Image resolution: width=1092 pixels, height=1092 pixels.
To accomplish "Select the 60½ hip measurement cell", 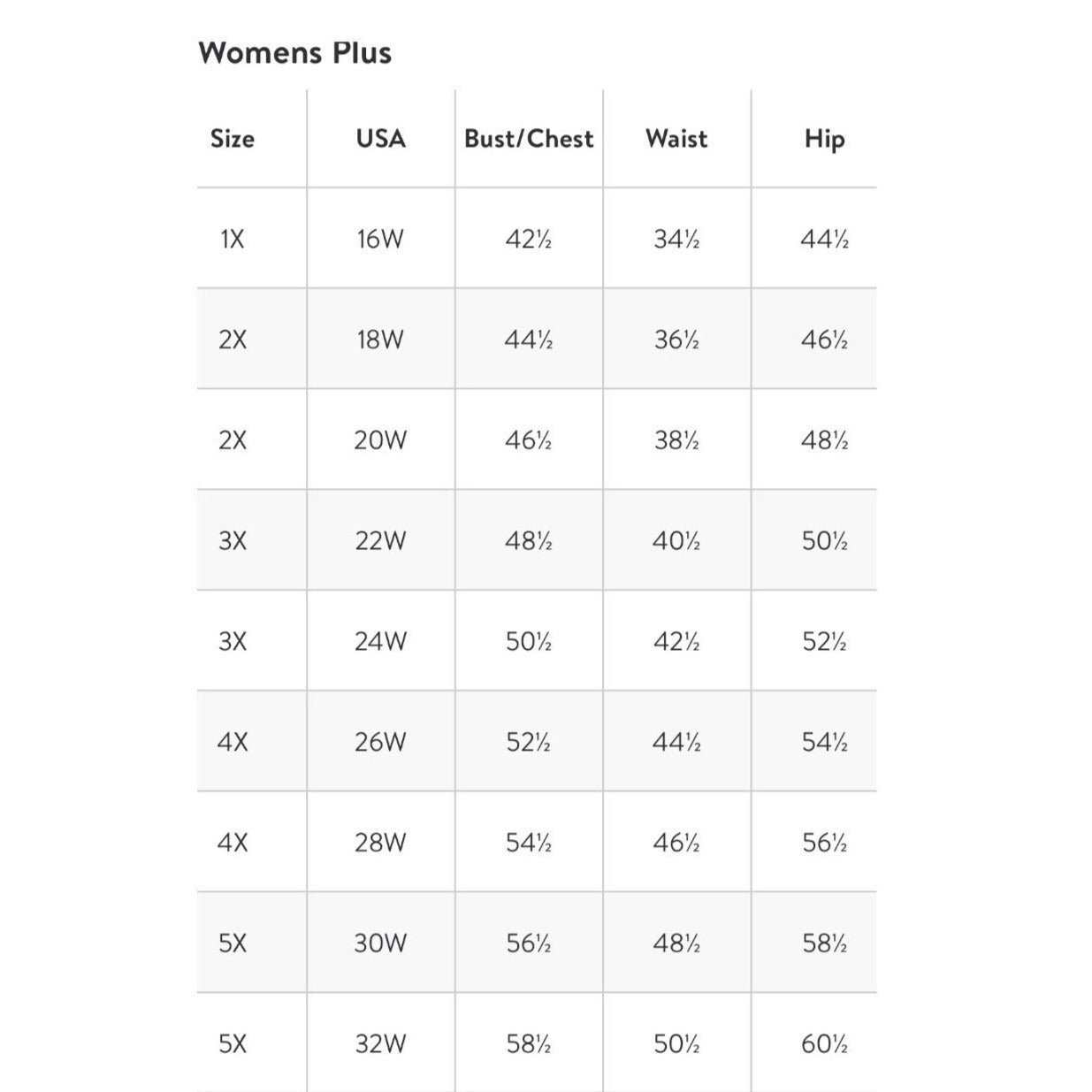I will pyautogui.click(x=824, y=1044).
